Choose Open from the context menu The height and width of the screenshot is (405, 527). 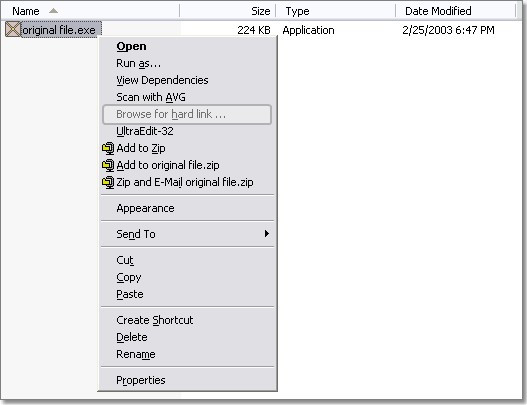pyautogui.click(x=187, y=46)
